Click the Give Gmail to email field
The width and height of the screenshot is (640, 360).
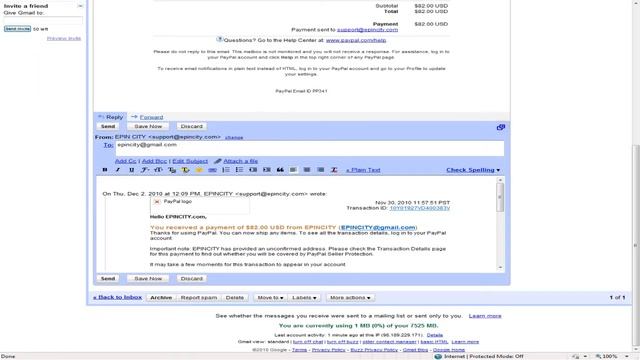pyautogui.click(x=43, y=20)
